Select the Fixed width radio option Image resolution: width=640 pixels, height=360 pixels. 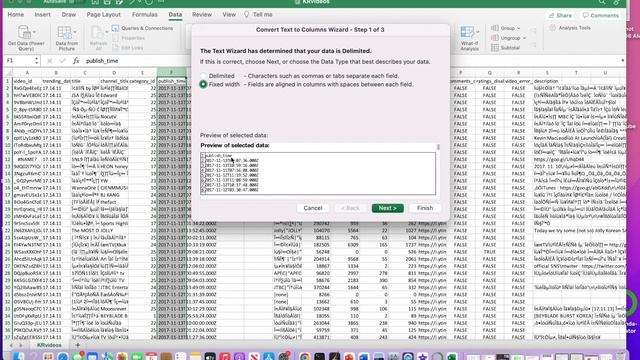pyautogui.click(x=203, y=84)
